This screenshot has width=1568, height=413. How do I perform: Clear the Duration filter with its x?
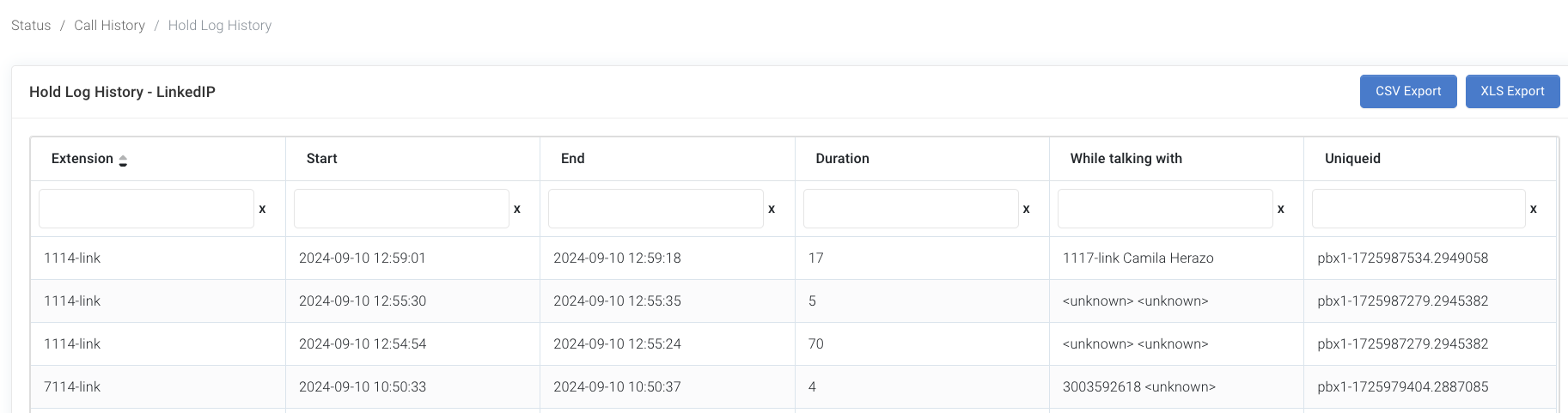pyautogui.click(x=1026, y=209)
